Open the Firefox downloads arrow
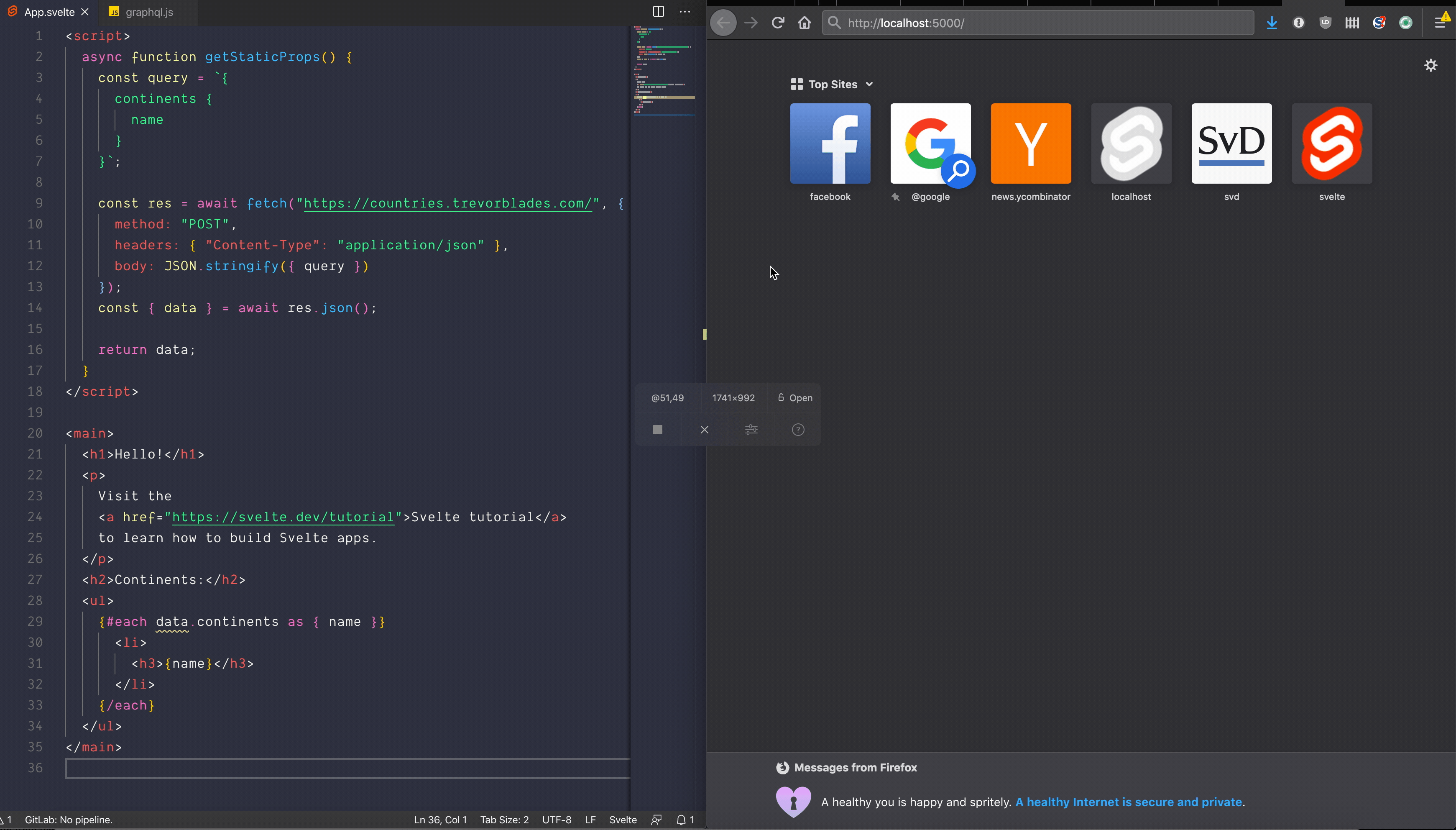This screenshot has width=1456, height=830. [x=1272, y=23]
